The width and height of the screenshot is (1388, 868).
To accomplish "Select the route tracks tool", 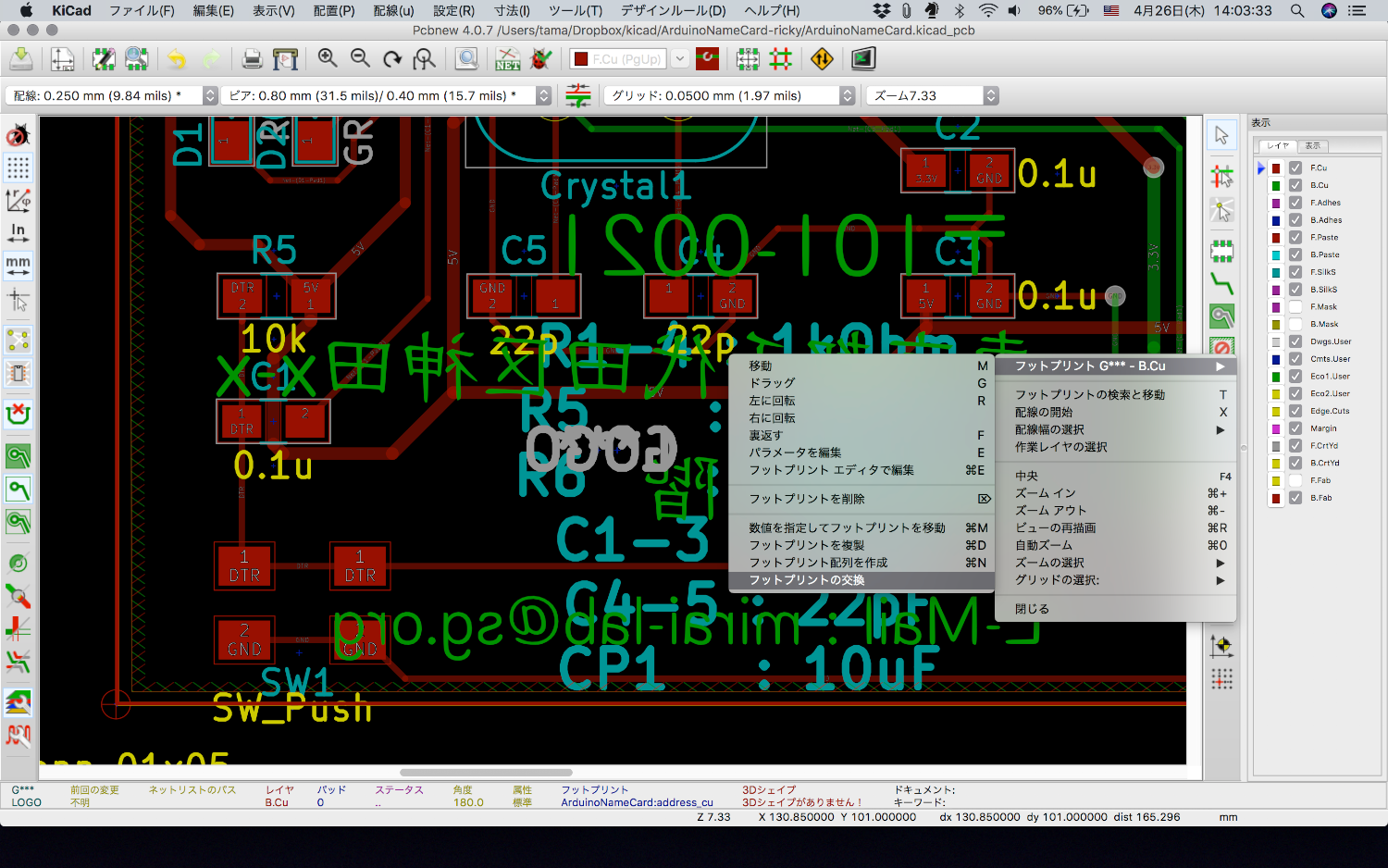I will [x=1221, y=283].
